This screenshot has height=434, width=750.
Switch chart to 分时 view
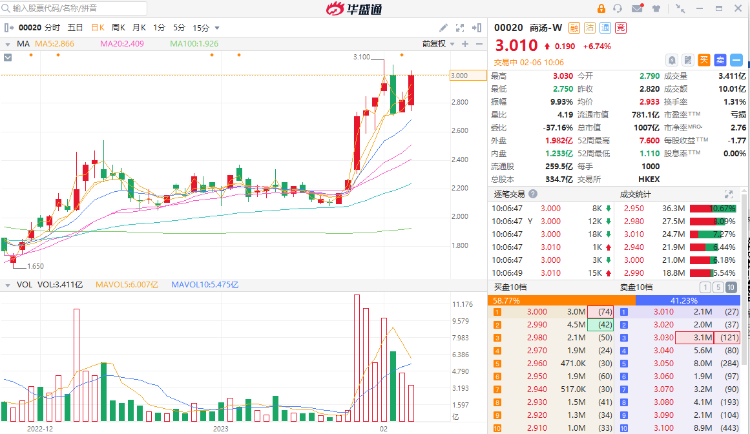point(53,28)
